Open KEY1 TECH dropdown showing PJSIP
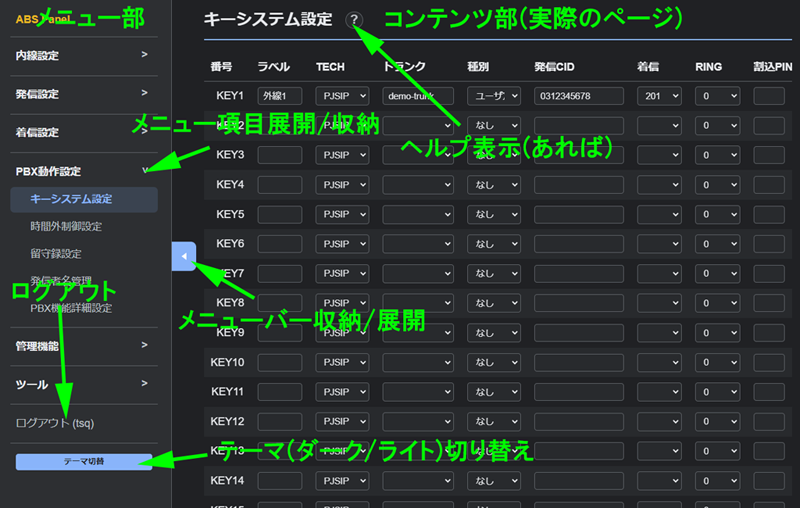800x508 pixels. pos(342,96)
